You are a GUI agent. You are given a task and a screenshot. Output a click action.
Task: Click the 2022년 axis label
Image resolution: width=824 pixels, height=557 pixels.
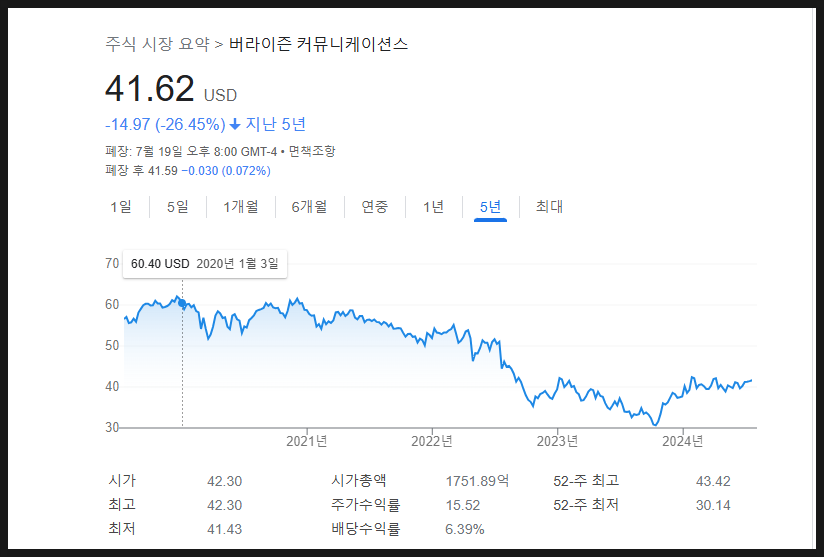(x=432, y=441)
